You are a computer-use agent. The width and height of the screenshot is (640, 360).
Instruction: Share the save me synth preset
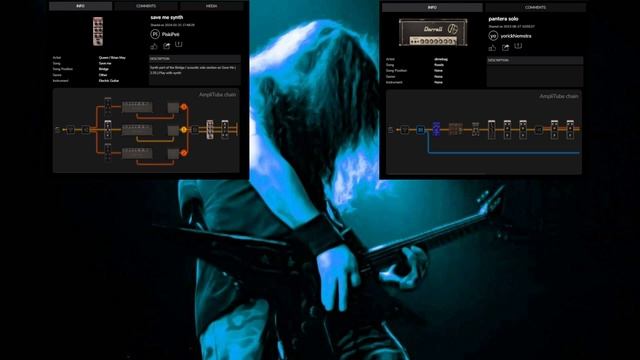tap(167, 46)
